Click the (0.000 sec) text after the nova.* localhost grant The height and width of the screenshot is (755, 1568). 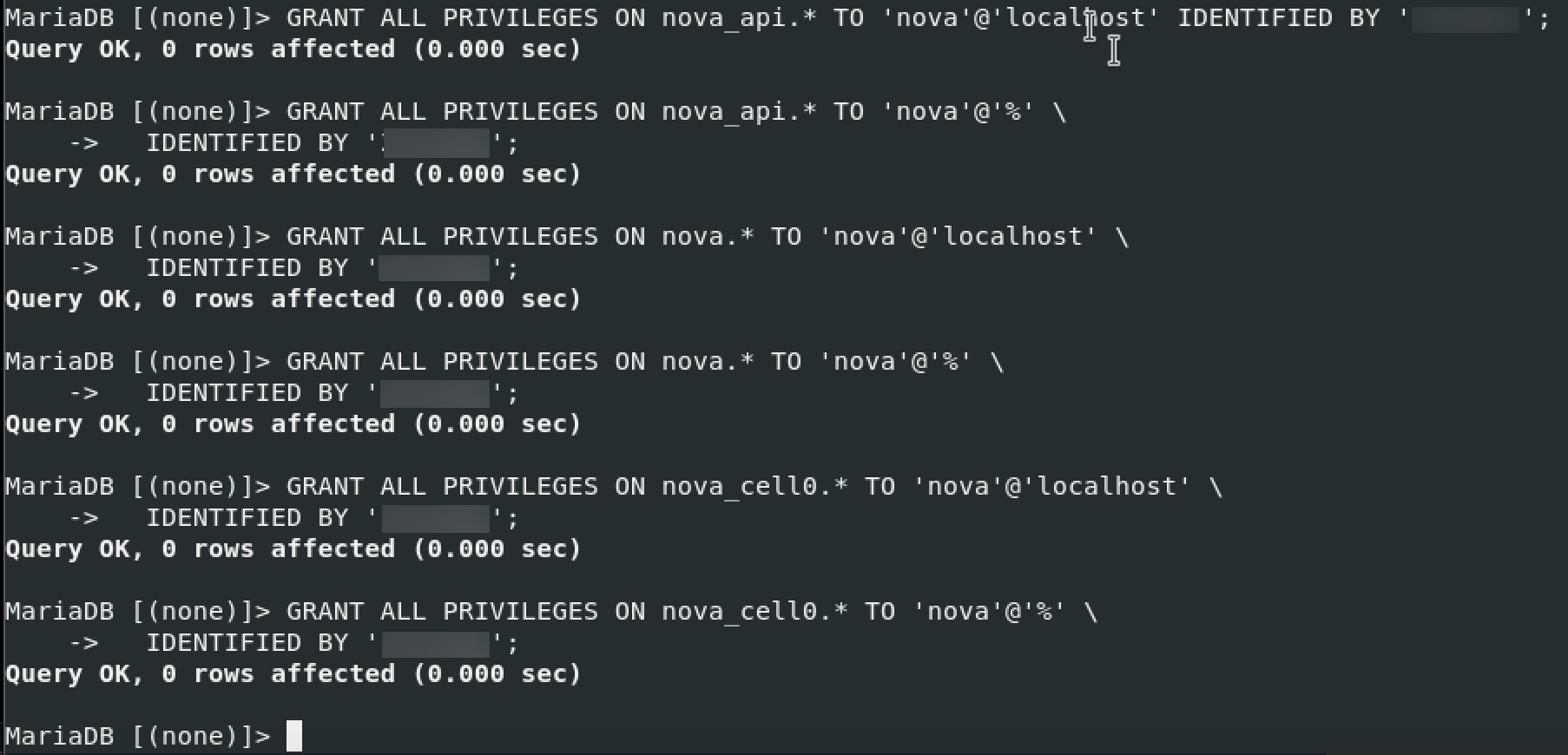coord(497,299)
